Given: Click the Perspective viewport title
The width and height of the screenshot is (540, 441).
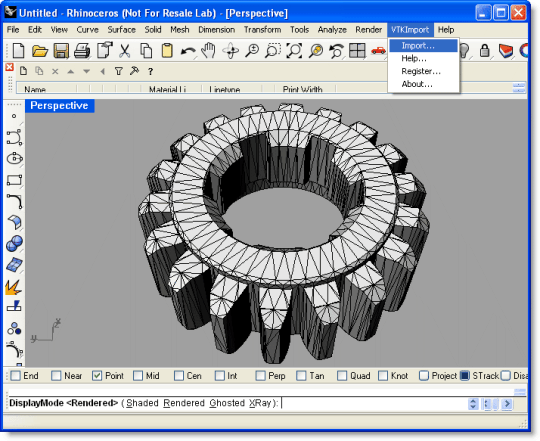Looking at the screenshot, I should 60,106.
